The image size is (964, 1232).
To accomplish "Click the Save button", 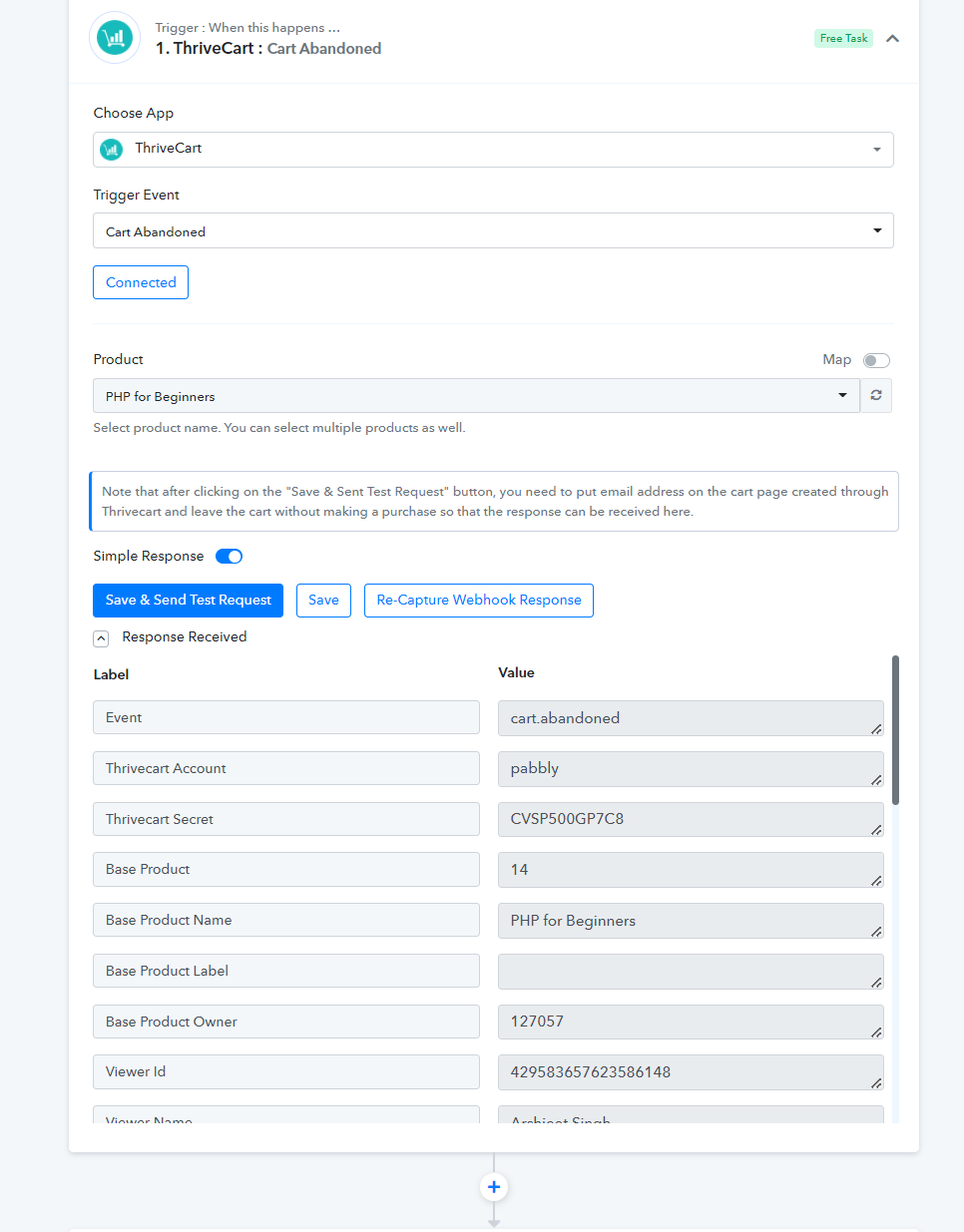I will pyautogui.click(x=323, y=601).
